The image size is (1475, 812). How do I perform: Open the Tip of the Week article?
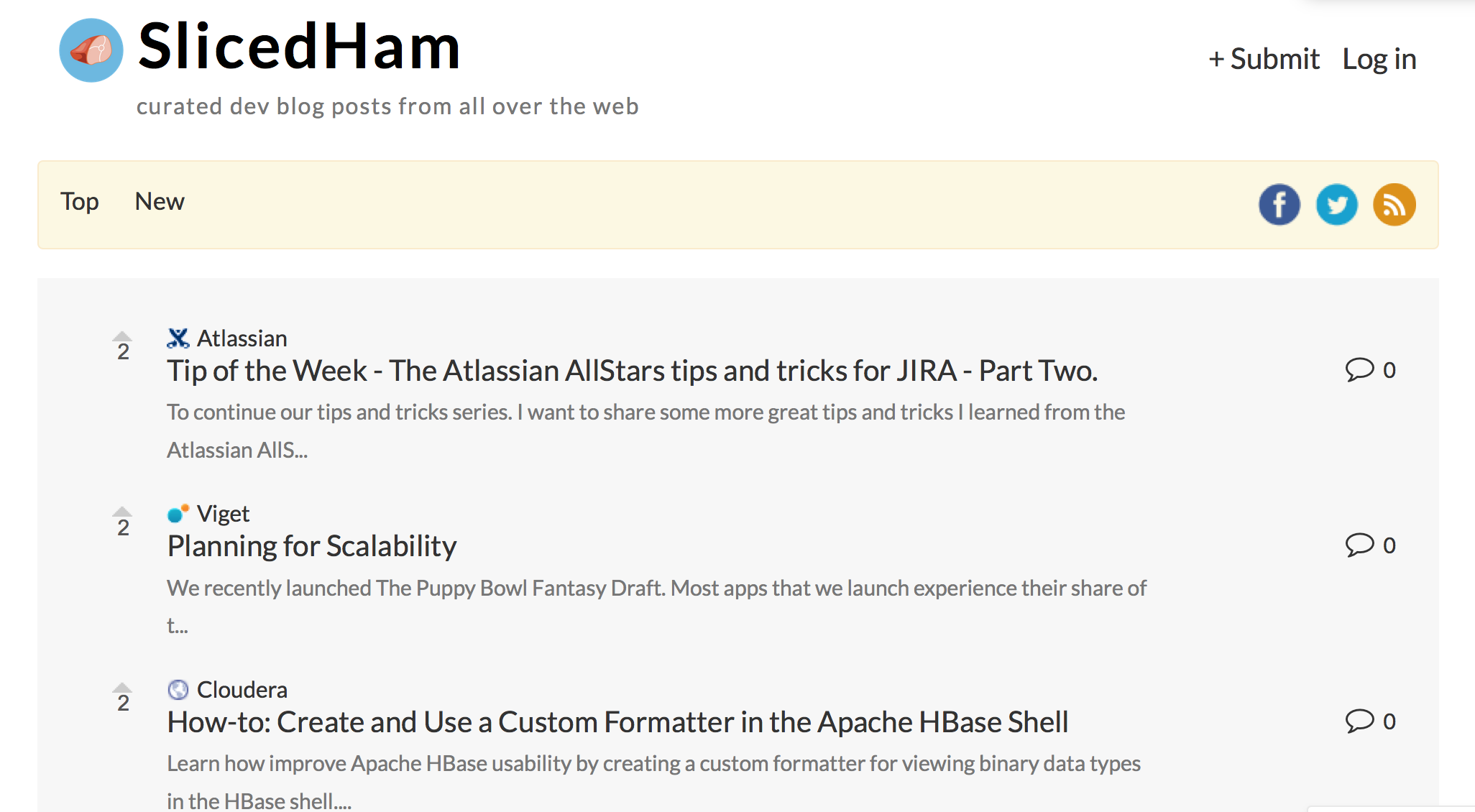[632, 371]
